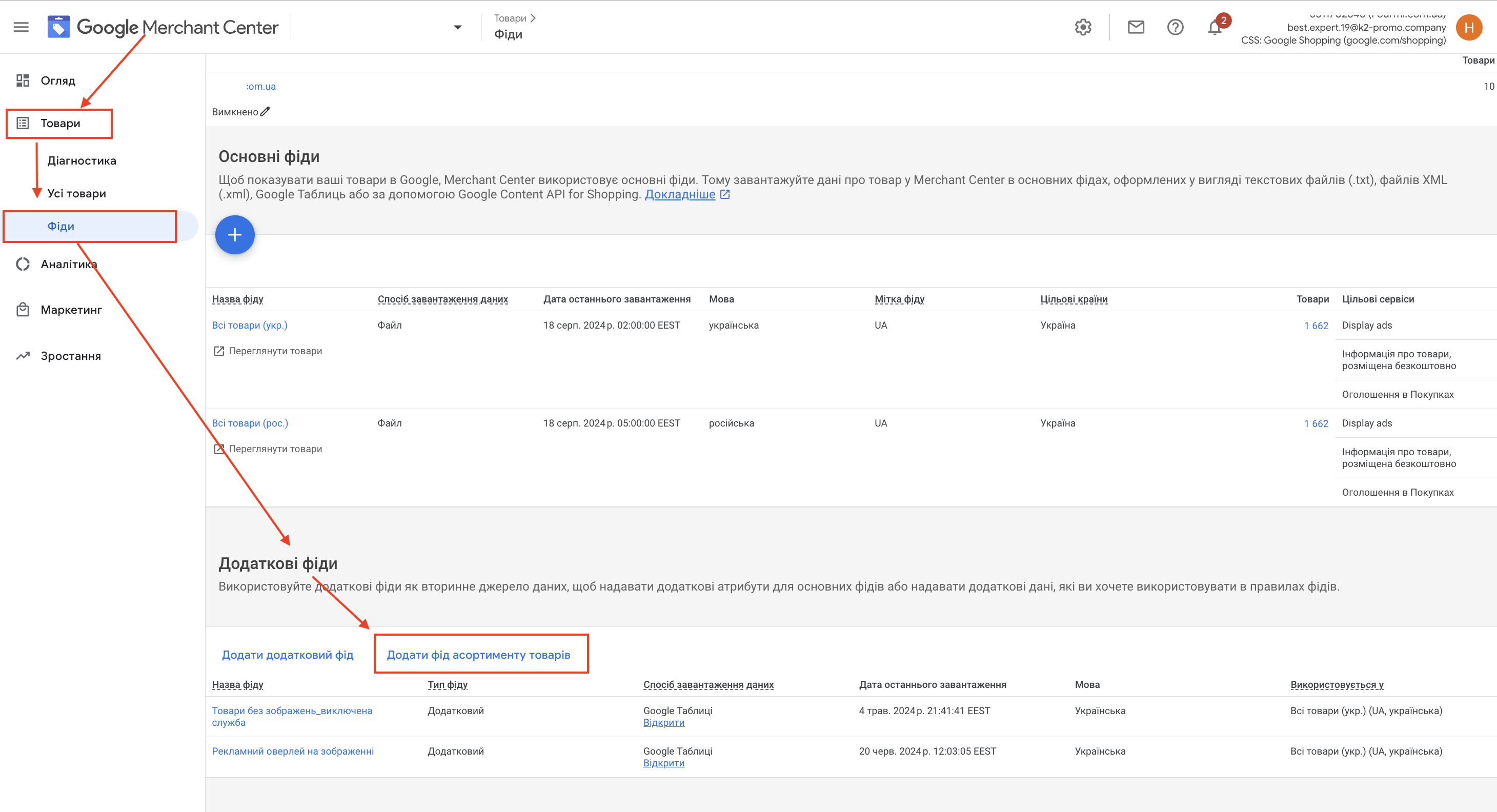Select the 18 серп. 2024 р. 02:00:00 date cell
The width and height of the screenshot is (1497, 812).
click(x=611, y=326)
